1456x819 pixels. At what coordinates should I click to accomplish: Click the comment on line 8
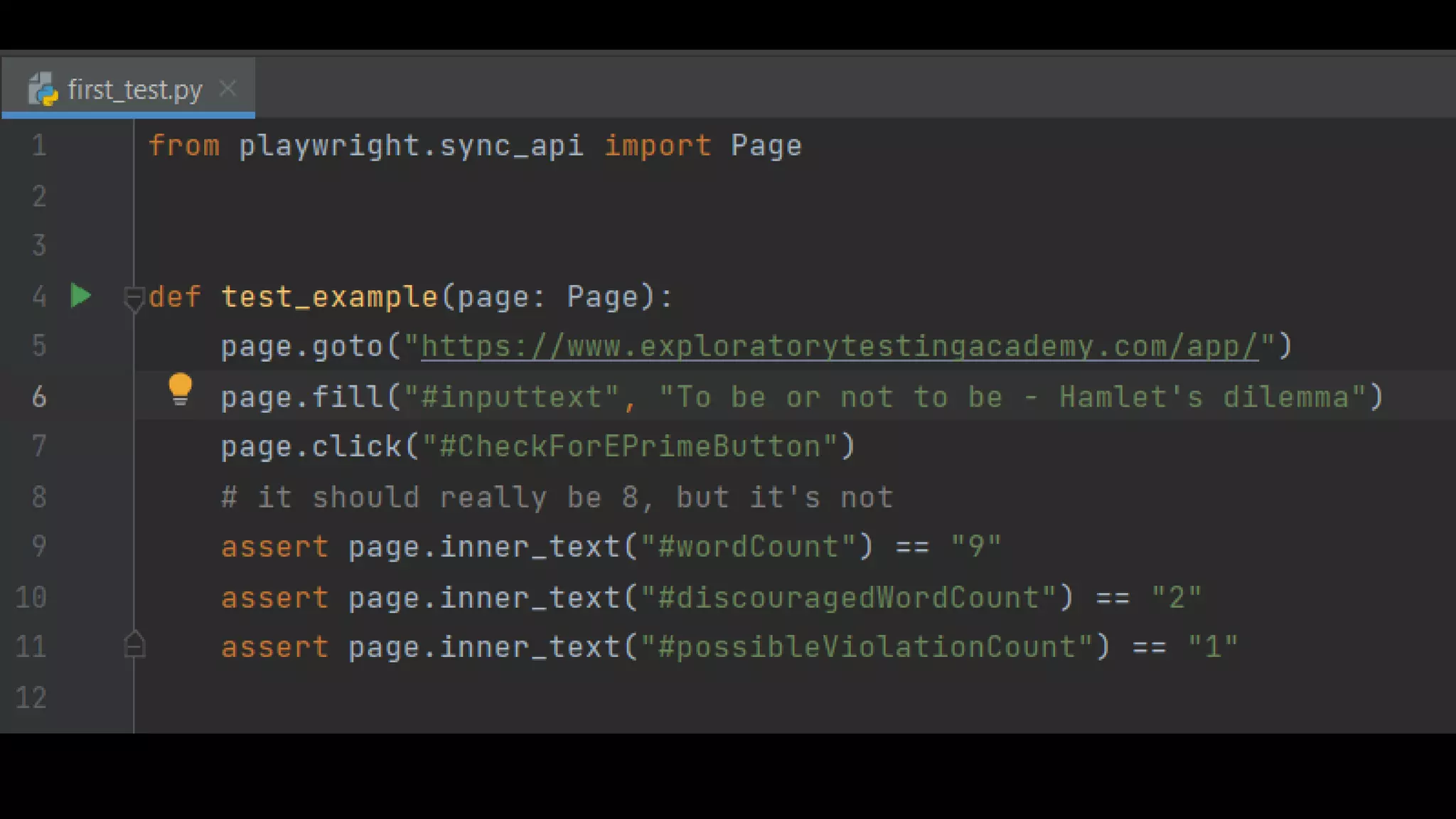557,497
